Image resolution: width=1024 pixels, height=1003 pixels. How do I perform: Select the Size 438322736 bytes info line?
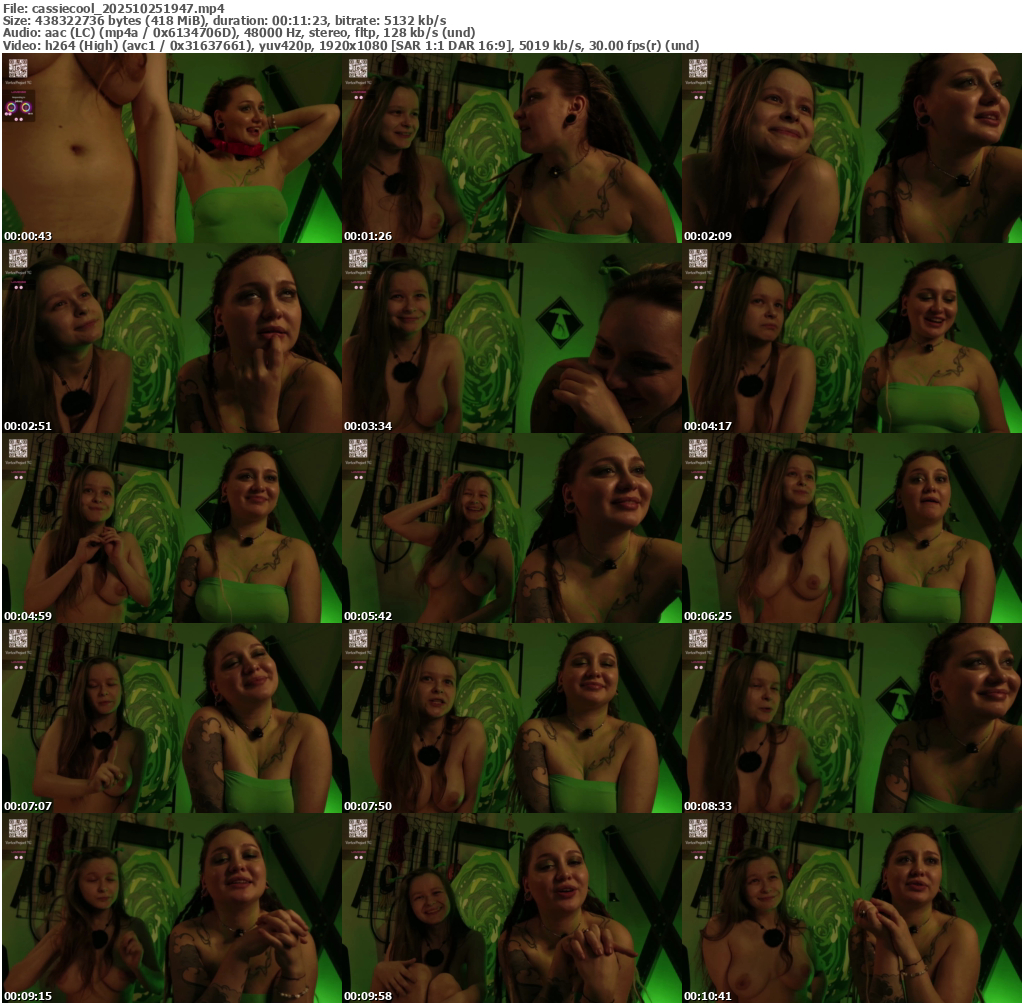pos(224,20)
